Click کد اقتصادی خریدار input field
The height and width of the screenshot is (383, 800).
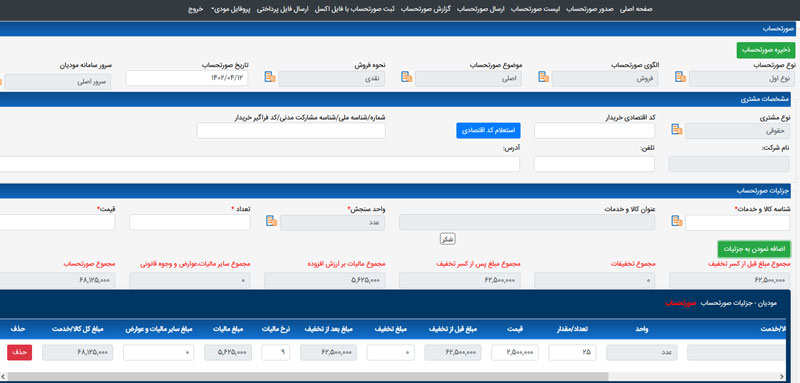click(x=594, y=131)
